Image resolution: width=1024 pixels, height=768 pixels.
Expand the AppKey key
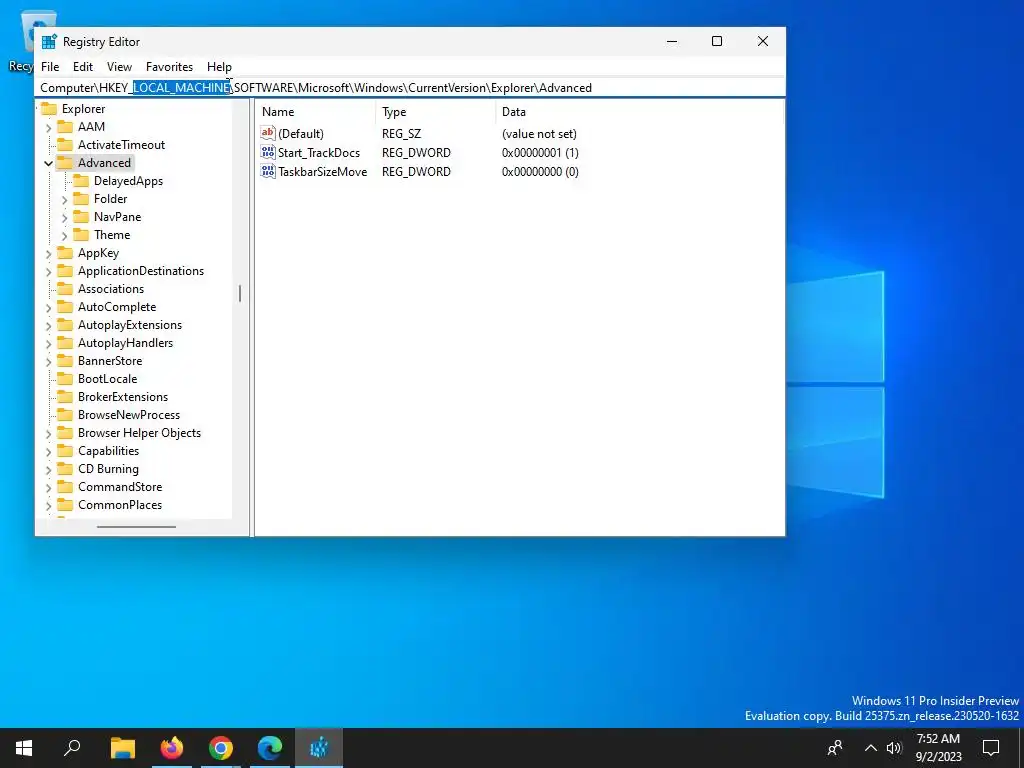[48, 253]
